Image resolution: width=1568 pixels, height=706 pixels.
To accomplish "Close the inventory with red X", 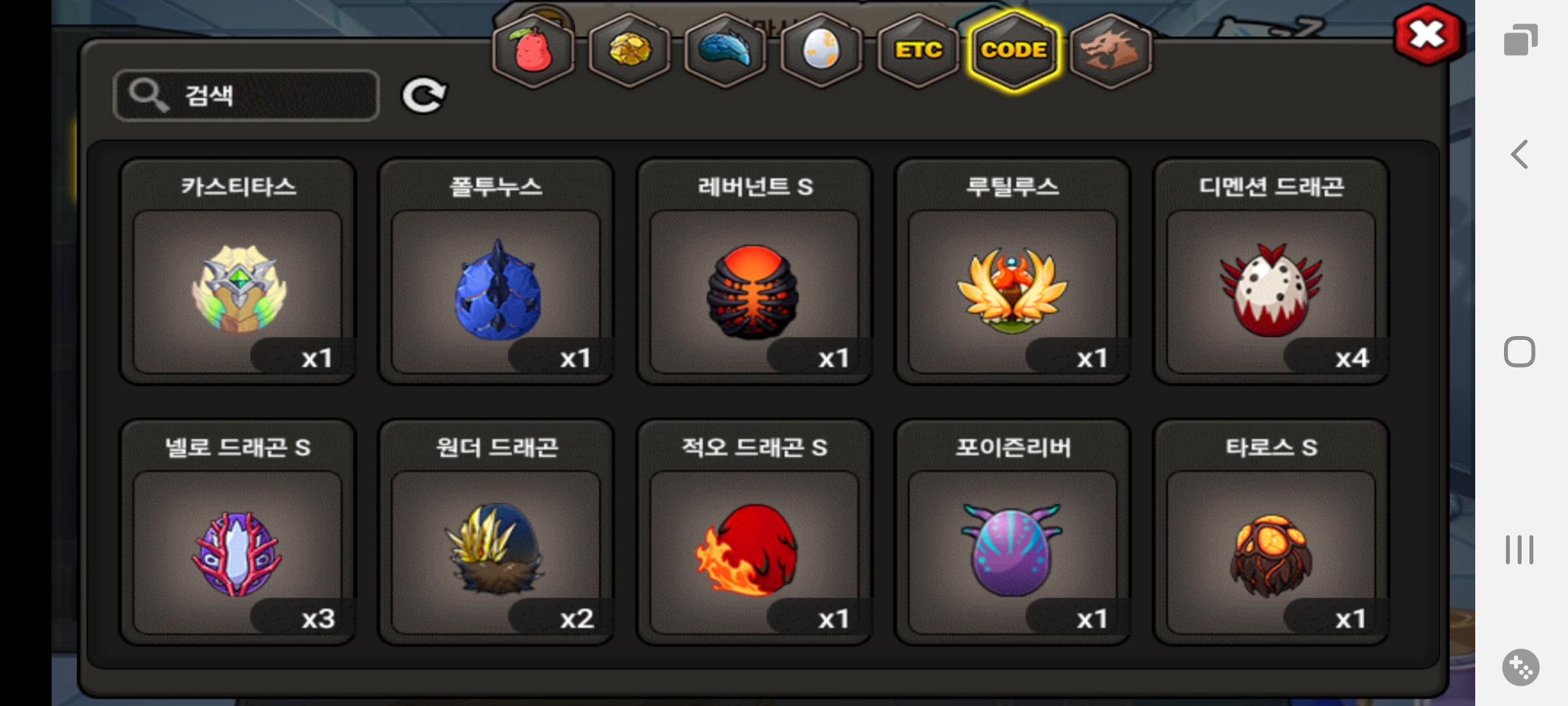I will (1428, 34).
